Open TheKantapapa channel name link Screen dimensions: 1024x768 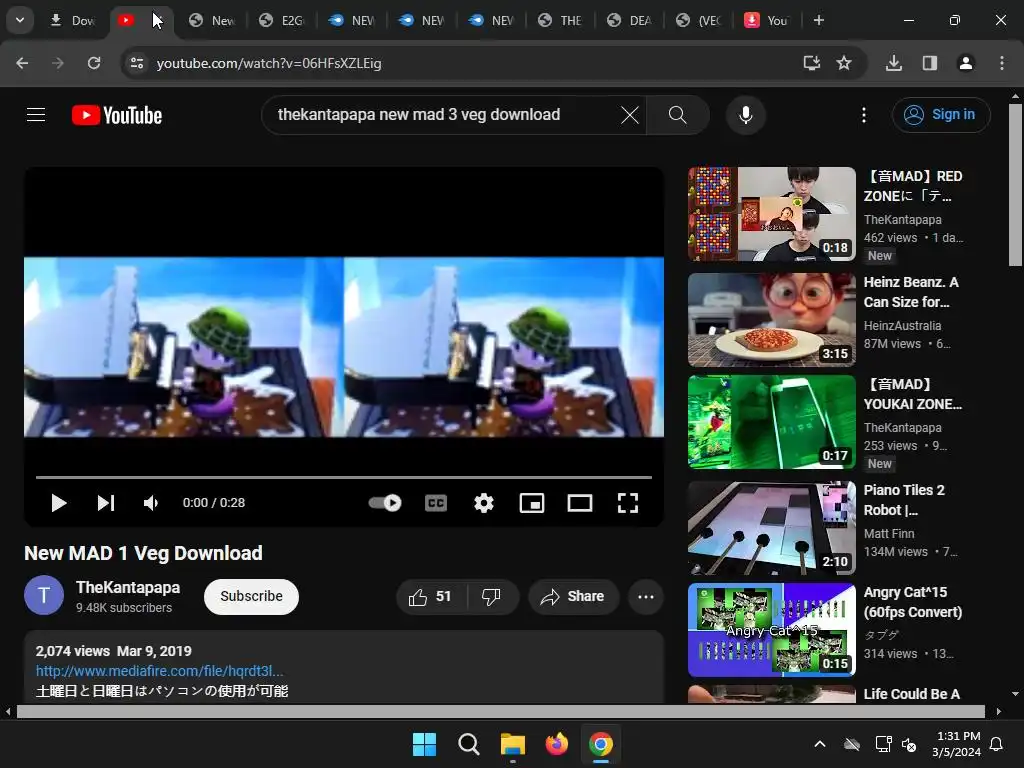pyautogui.click(x=128, y=587)
